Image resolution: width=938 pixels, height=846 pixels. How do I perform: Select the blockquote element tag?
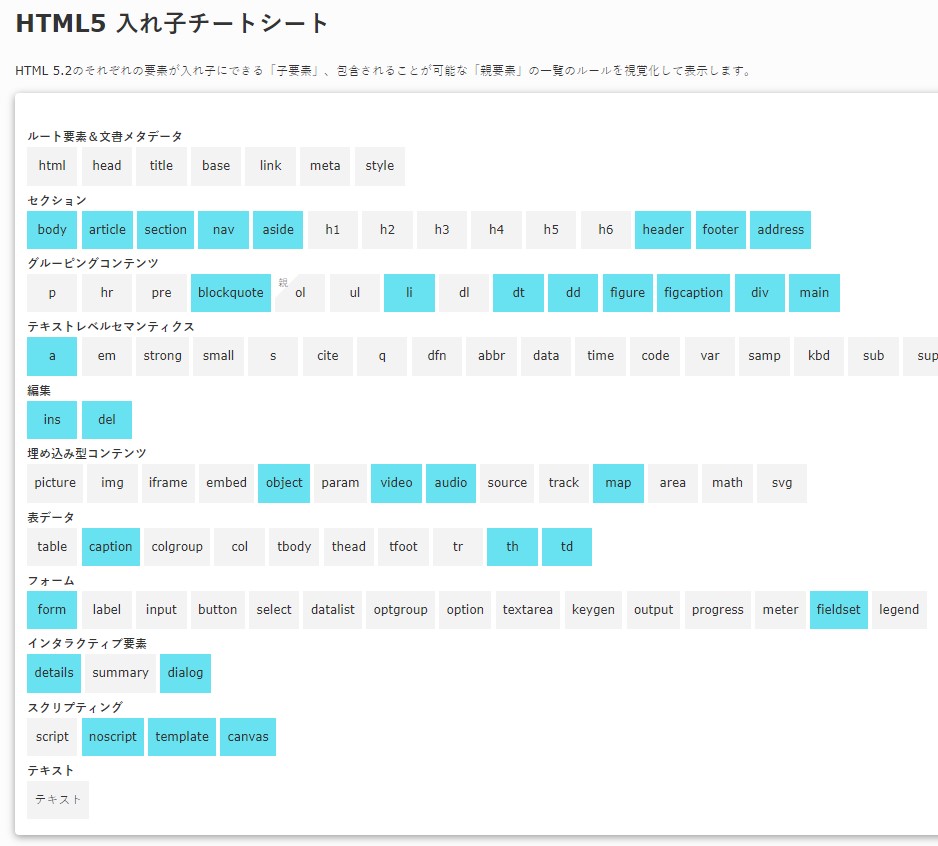231,293
